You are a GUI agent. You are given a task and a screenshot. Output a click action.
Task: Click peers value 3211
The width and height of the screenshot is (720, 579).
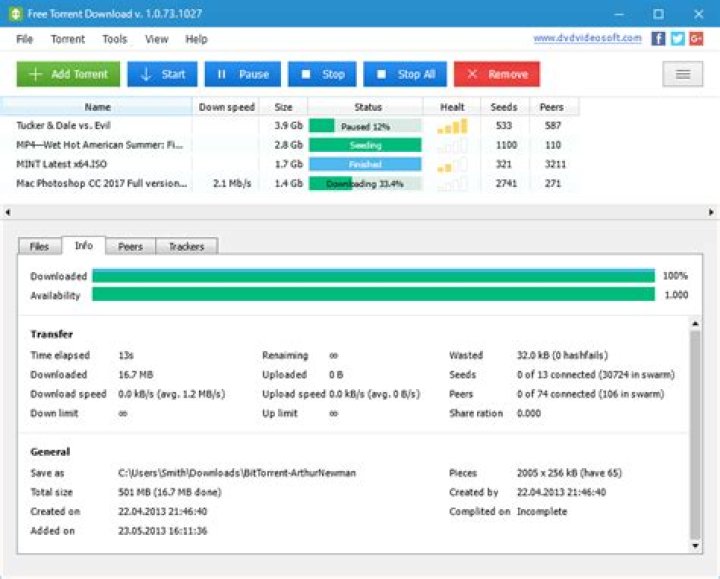[x=555, y=164]
